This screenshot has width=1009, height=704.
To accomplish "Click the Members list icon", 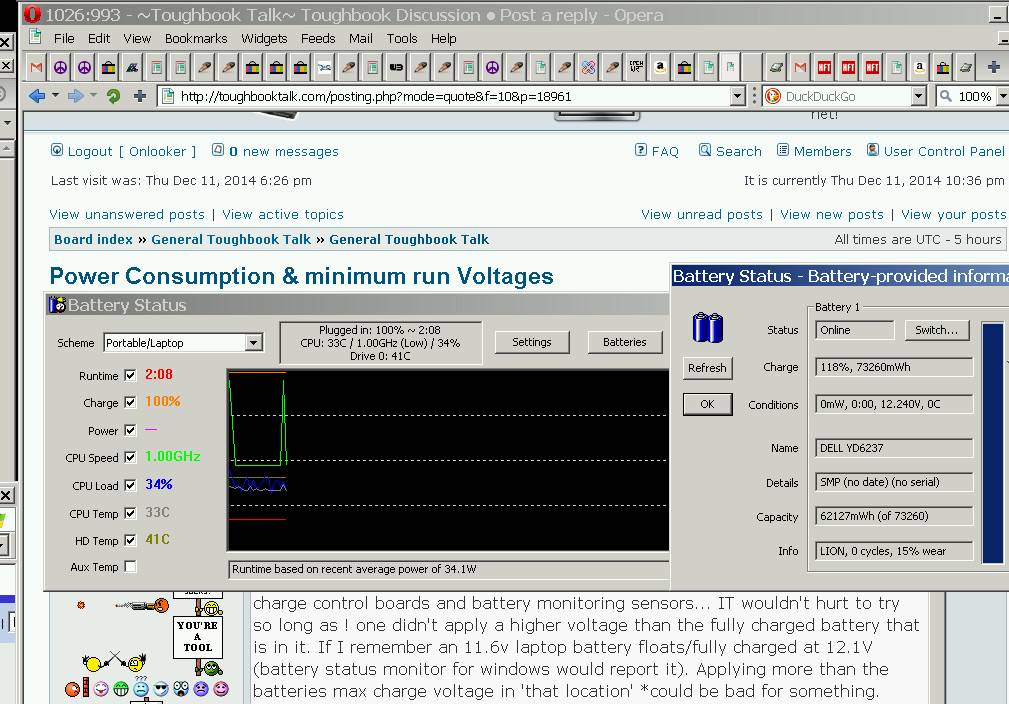I will click(x=782, y=150).
